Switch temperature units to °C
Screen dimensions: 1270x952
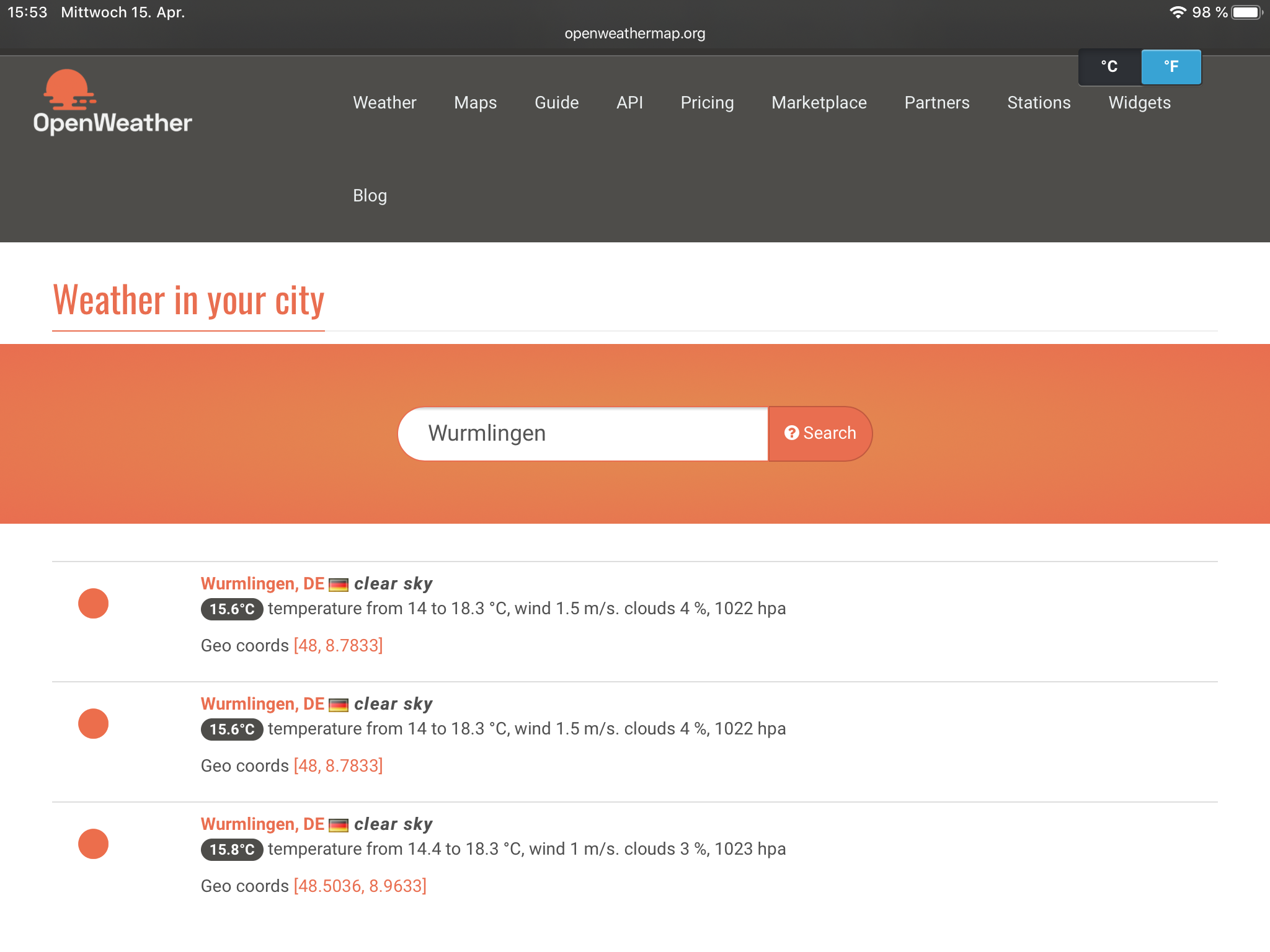coord(1109,67)
